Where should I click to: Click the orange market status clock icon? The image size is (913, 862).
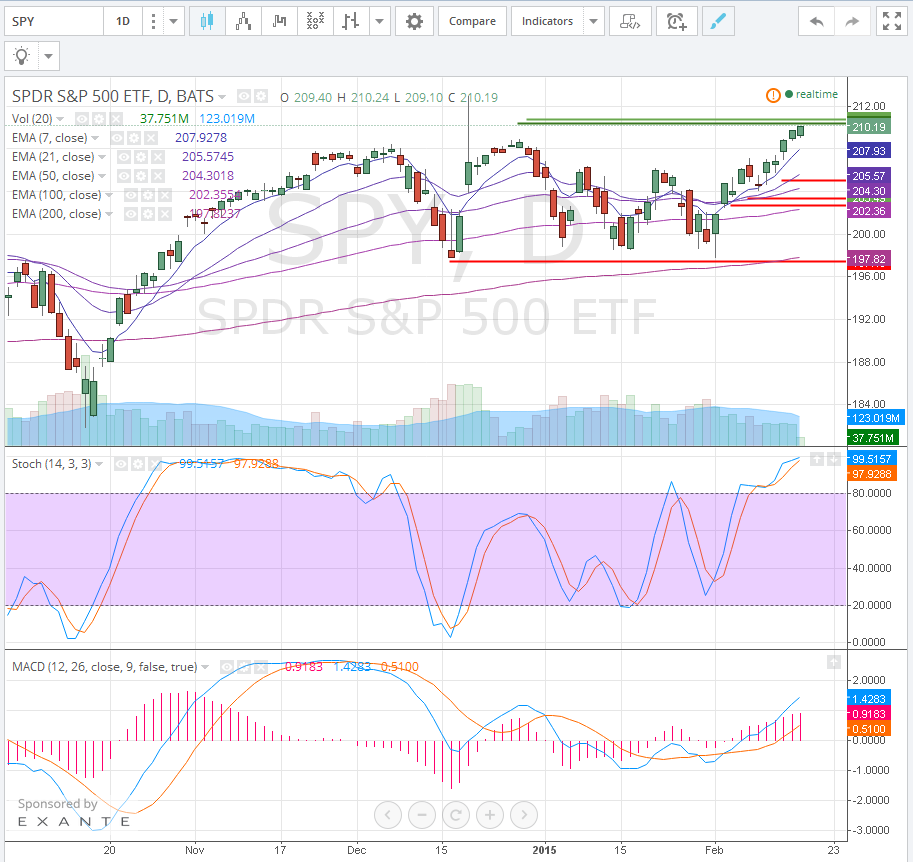coord(773,95)
